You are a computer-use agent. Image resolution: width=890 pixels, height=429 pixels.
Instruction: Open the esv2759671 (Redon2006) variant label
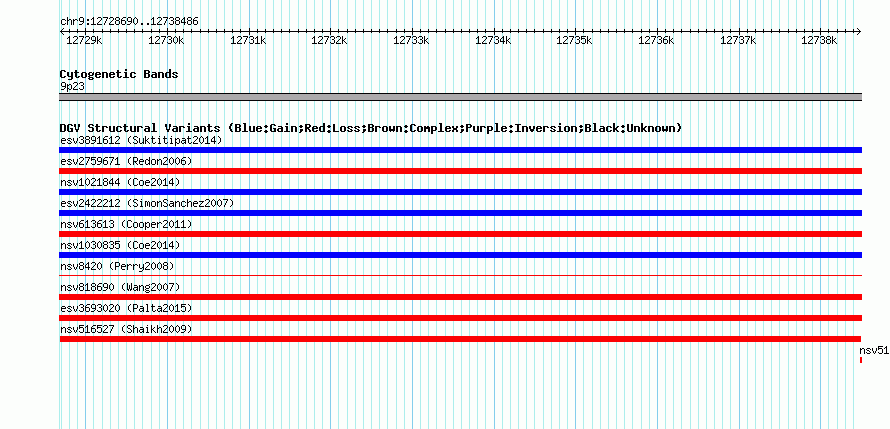click(x=126, y=161)
